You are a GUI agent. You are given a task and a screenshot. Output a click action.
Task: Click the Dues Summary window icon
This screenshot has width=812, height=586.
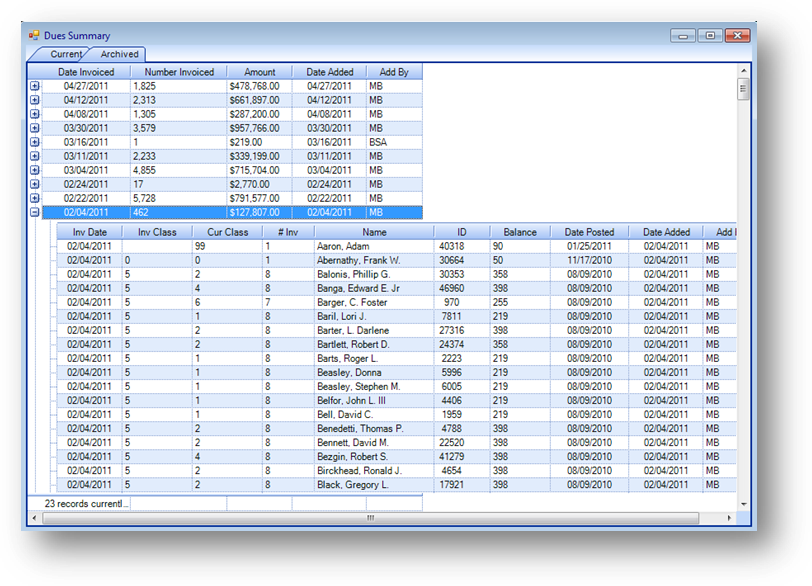tap(34, 35)
